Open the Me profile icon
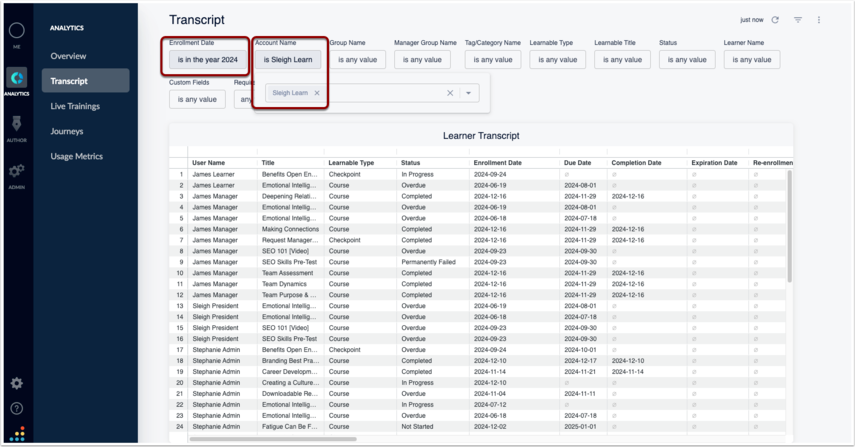The image size is (855, 447). tap(16, 31)
